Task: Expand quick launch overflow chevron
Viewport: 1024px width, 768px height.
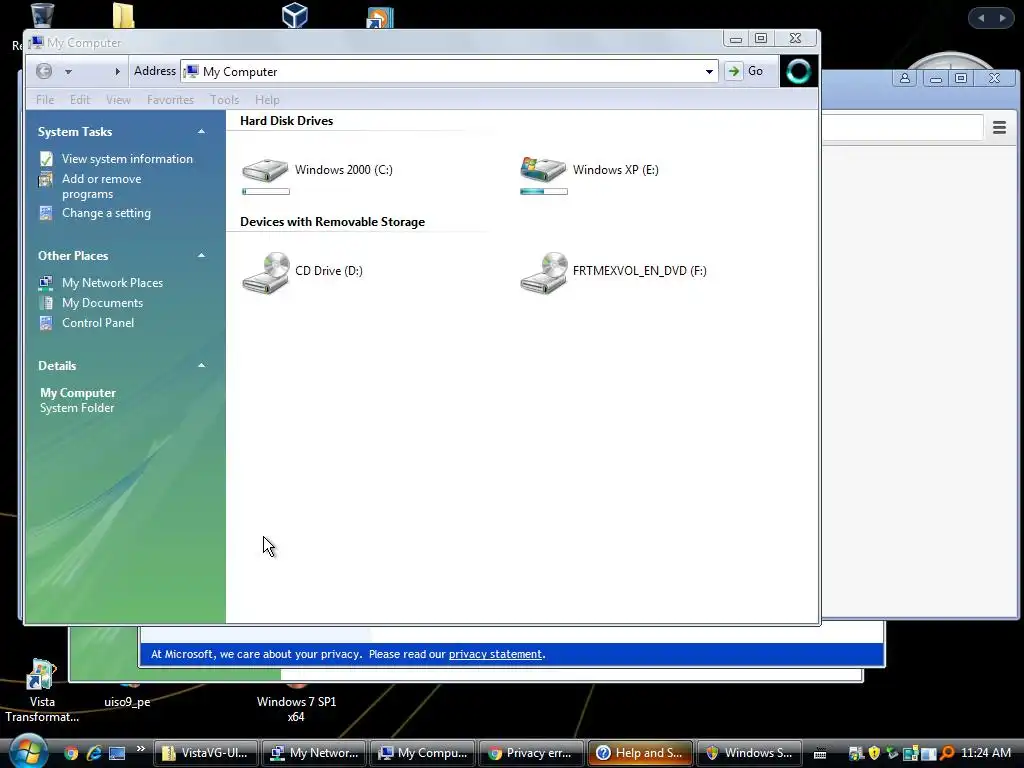Action: coord(140,748)
